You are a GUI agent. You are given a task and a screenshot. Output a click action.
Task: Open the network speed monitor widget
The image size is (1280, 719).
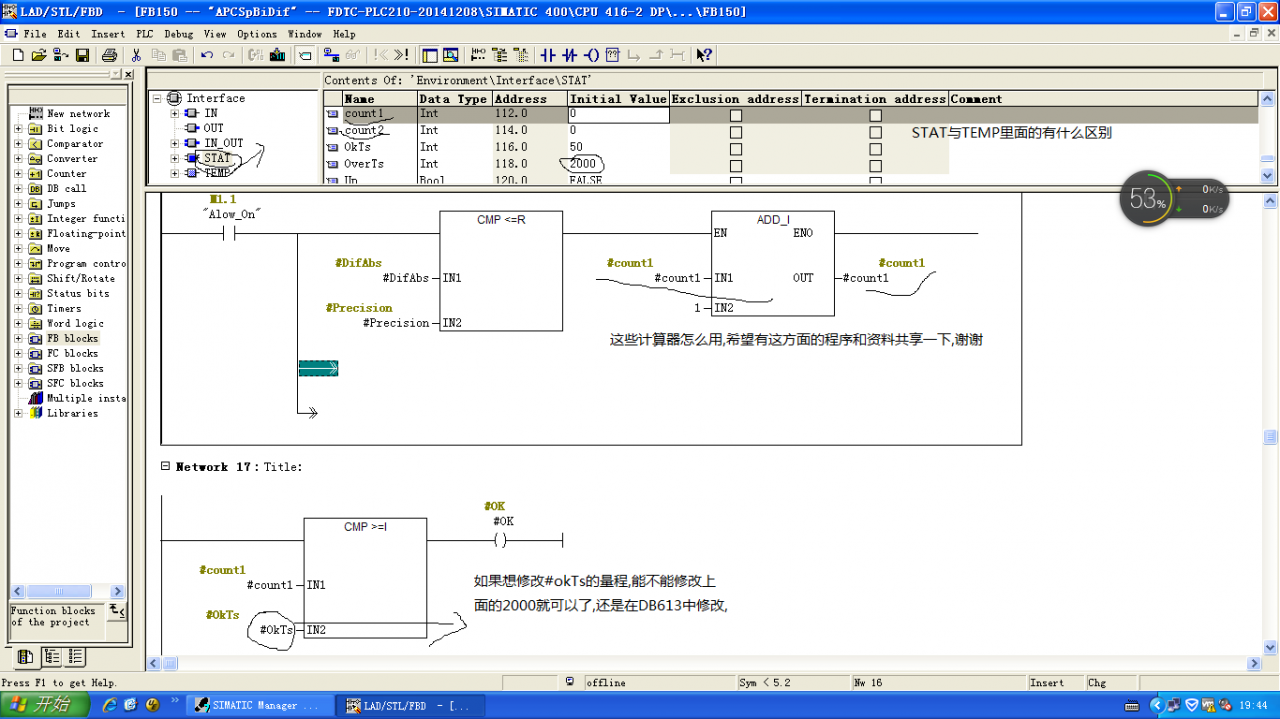[1172, 199]
